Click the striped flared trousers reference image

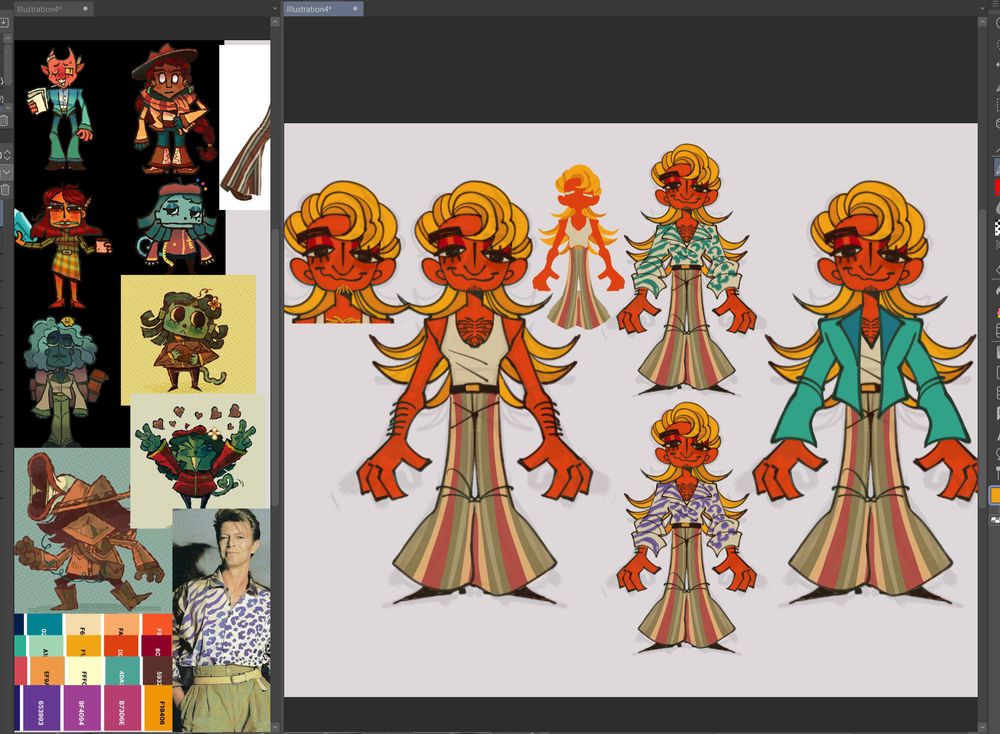coord(245,126)
